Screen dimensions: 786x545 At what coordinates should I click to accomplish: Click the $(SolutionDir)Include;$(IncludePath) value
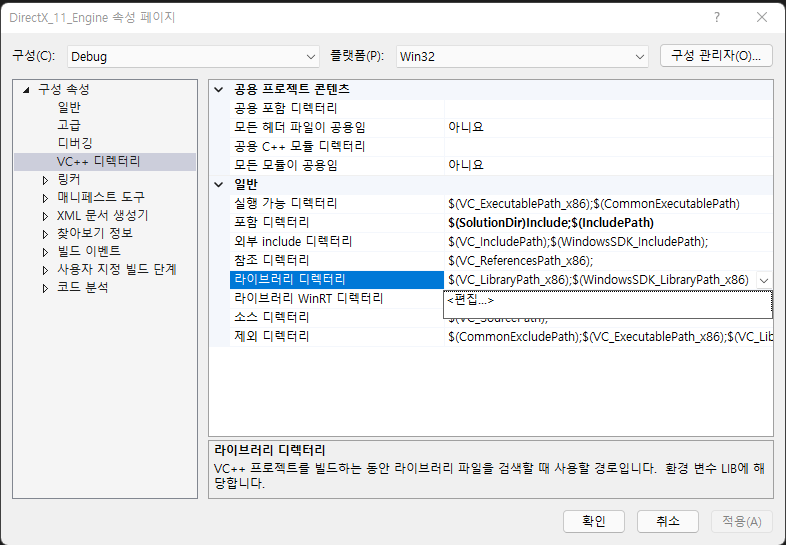[x=551, y=223]
